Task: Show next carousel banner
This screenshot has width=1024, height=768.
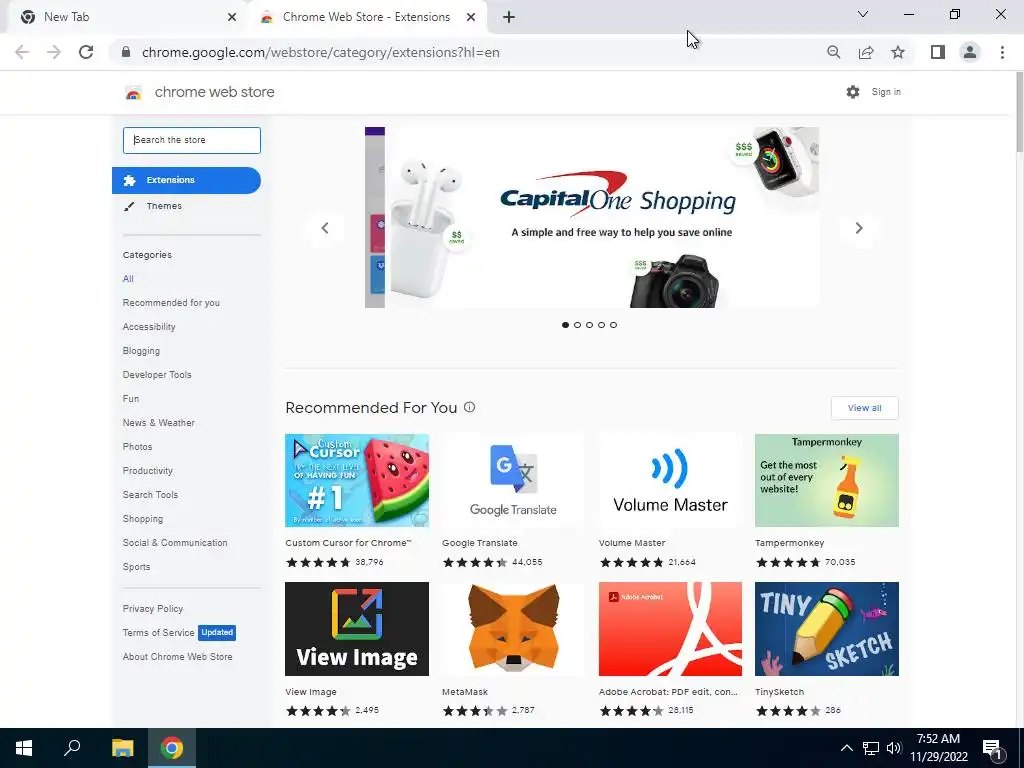Action: (x=859, y=228)
